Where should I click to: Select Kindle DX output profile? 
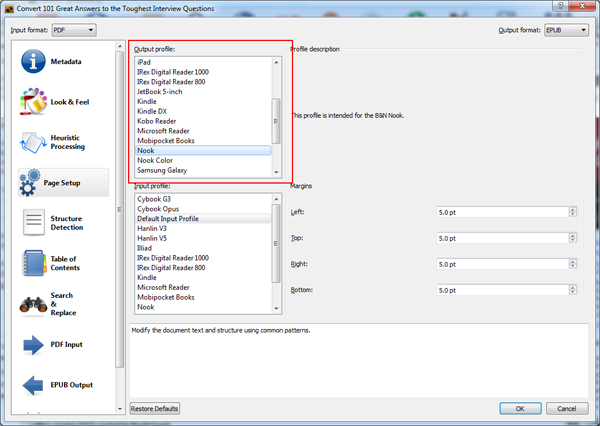coord(203,111)
